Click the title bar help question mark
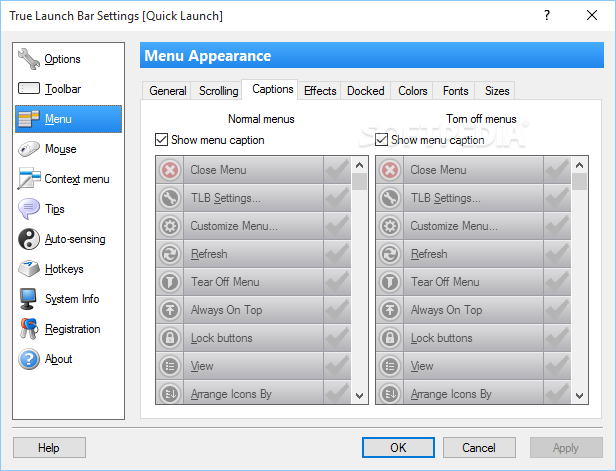Image resolution: width=616 pixels, height=471 pixels. tap(547, 15)
